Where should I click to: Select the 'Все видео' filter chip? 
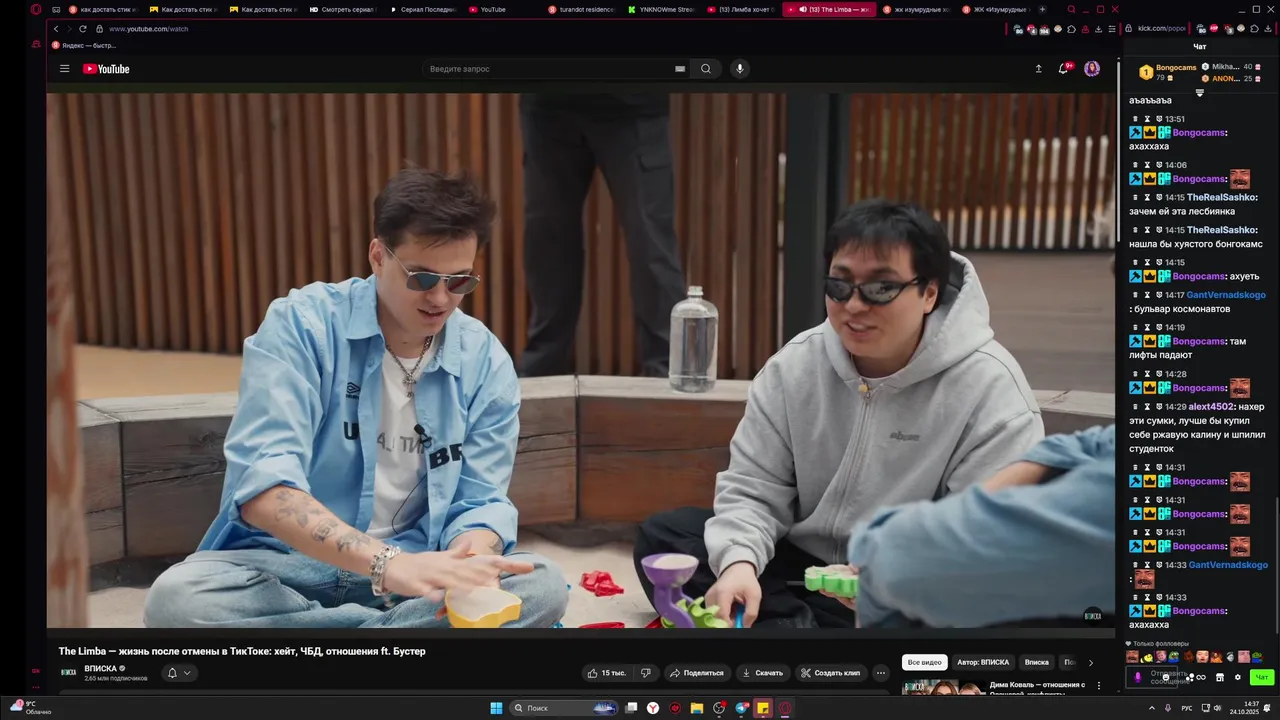point(925,662)
